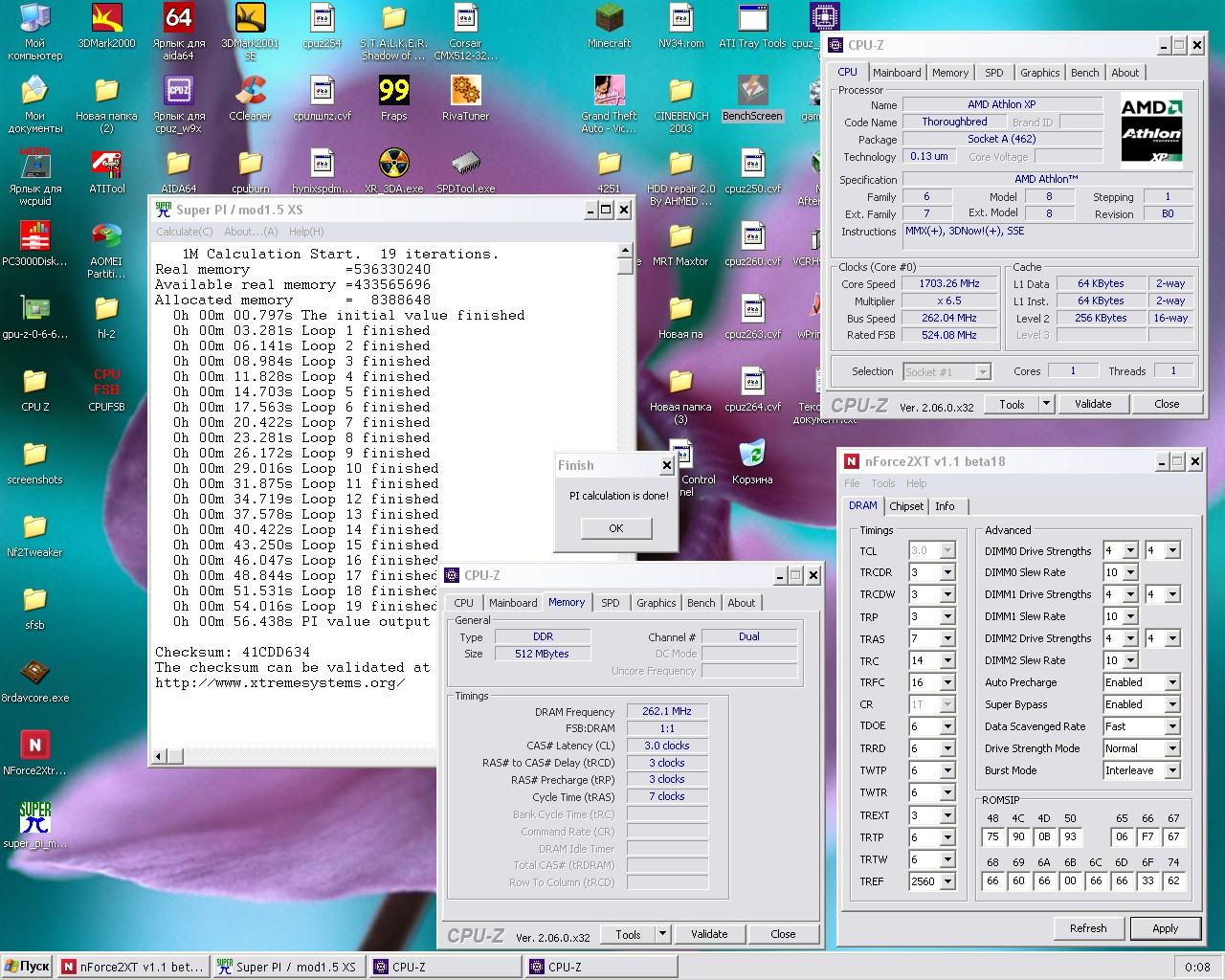The image size is (1225, 980).
Task: Open the AIDA64 folder icon
Action: click(178, 172)
